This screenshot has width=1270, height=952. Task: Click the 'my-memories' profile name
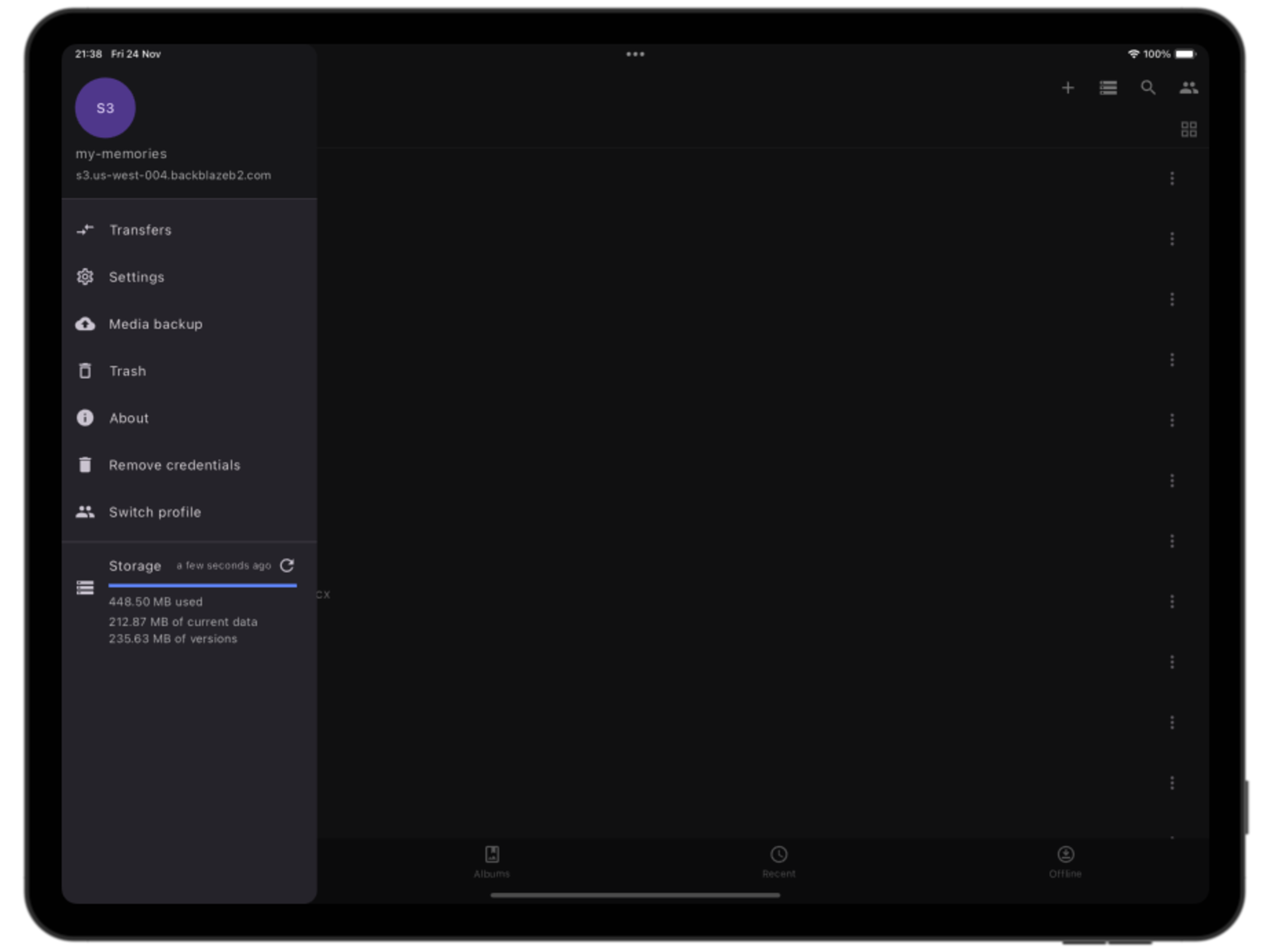pyautogui.click(x=121, y=154)
